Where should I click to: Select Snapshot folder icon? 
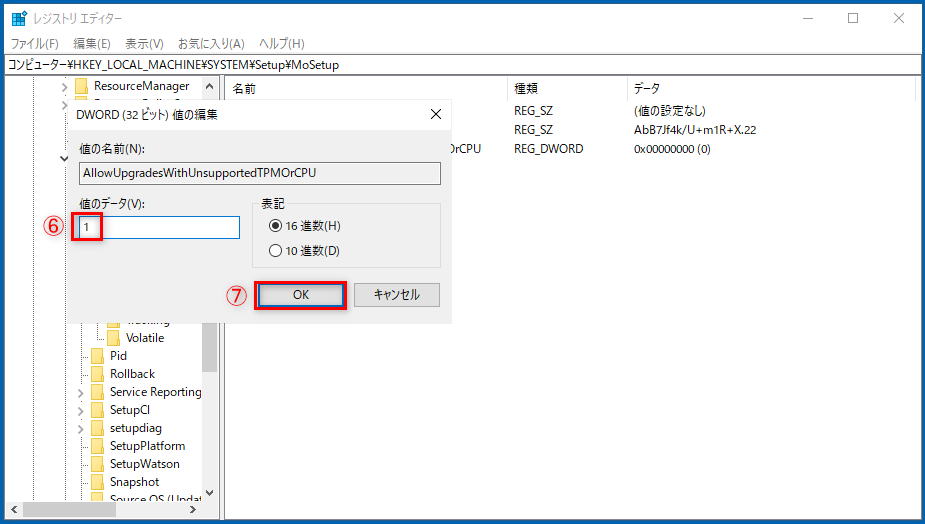(x=97, y=482)
